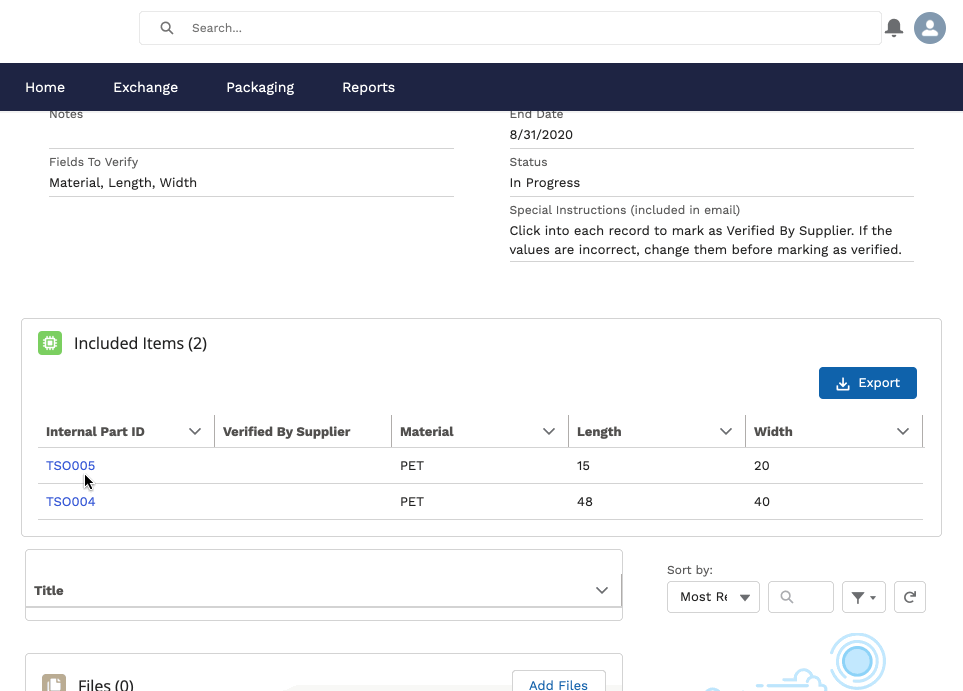Click the search magnifier icon
The height and width of the screenshot is (691, 963).
click(166, 28)
